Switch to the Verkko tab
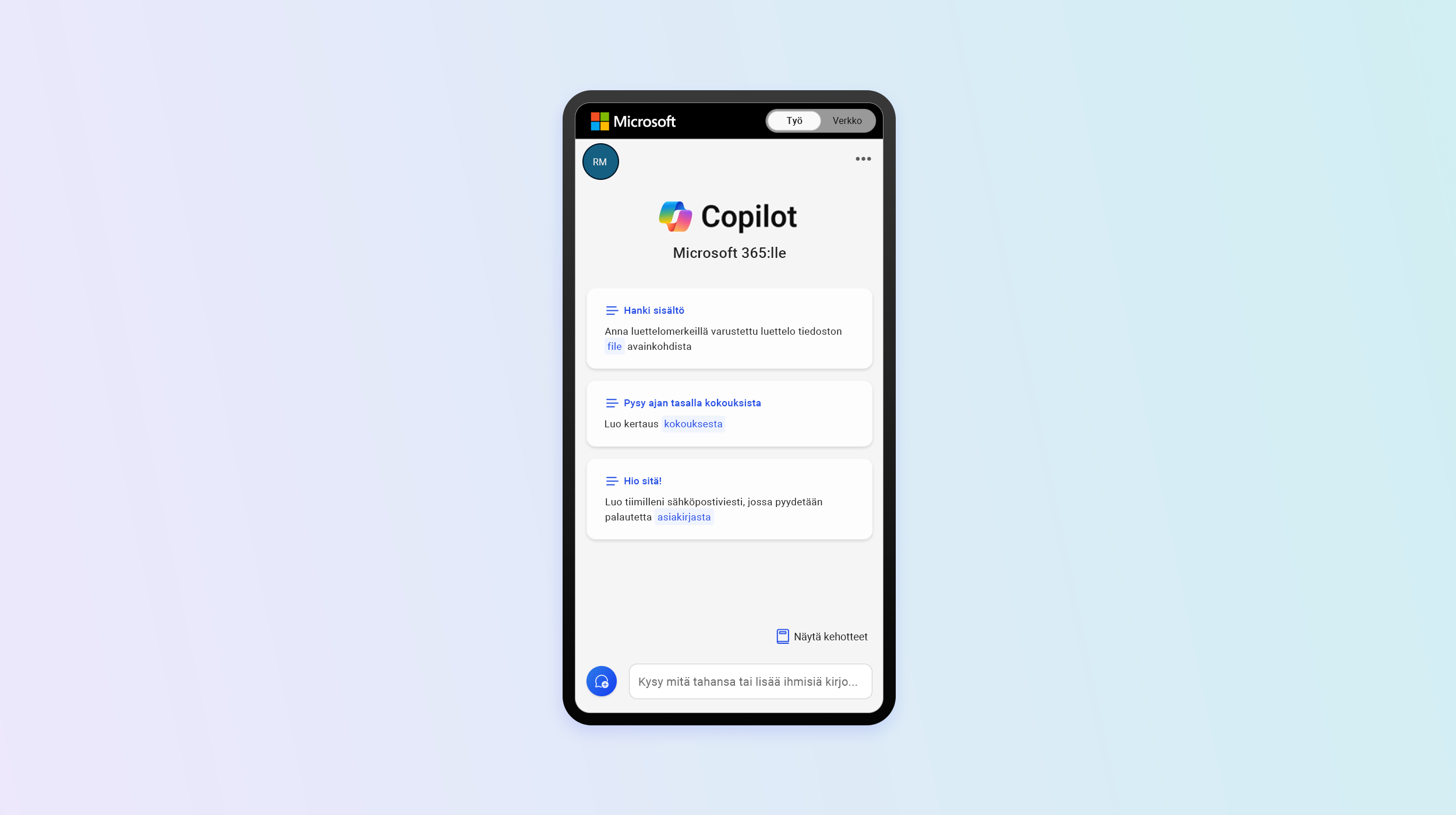The image size is (1456, 815). [x=847, y=120]
